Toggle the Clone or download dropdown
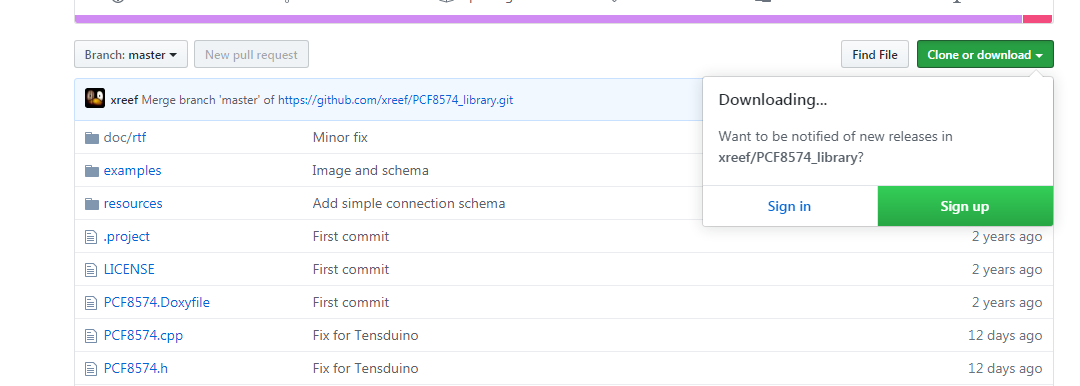 point(985,54)
